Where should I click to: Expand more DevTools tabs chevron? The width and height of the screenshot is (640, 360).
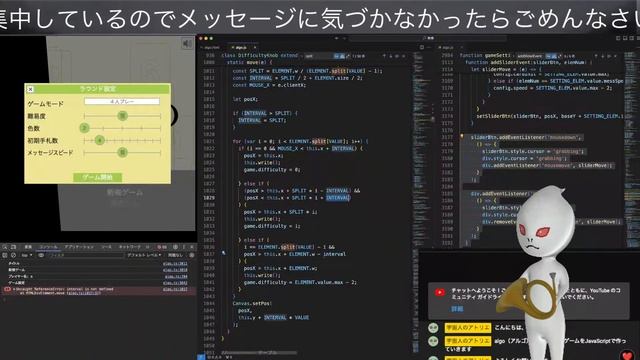[x=147, y=247]
